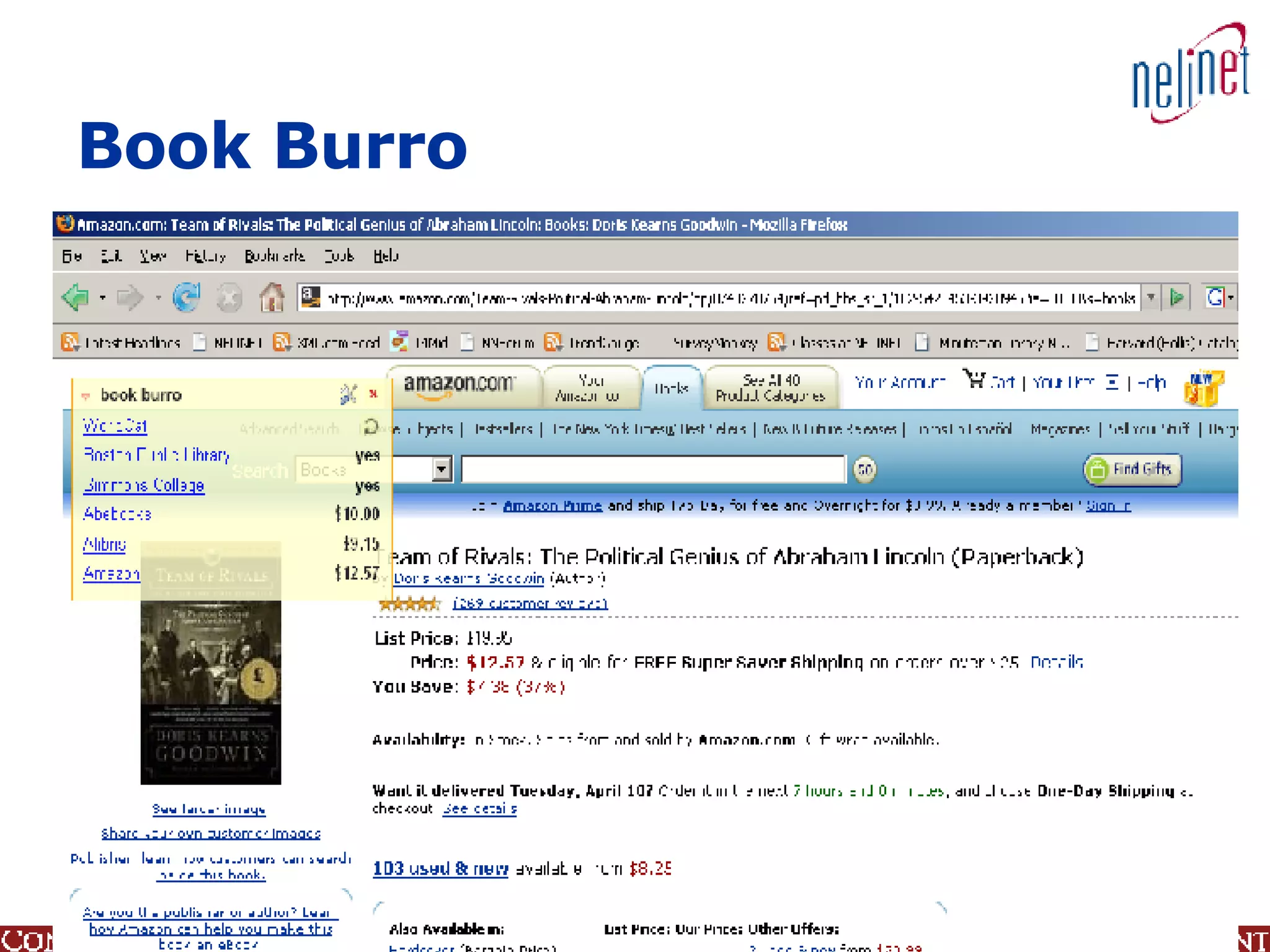Click the shopping Cart icon
This screenshot has height=952, width=1270.
pyautogui.click(x=975, y=379)
